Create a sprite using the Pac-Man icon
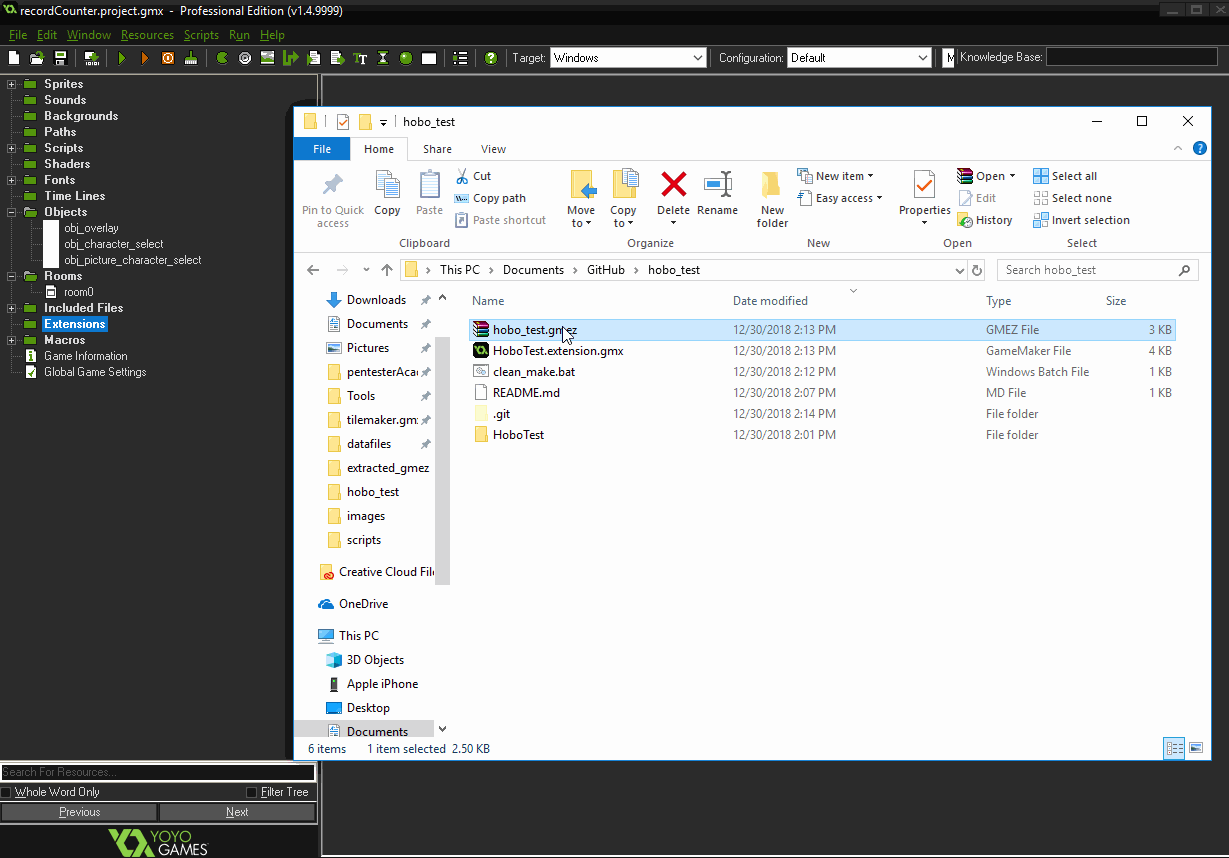Screen dimensions: 1229x858 click(x=221, y=58)
